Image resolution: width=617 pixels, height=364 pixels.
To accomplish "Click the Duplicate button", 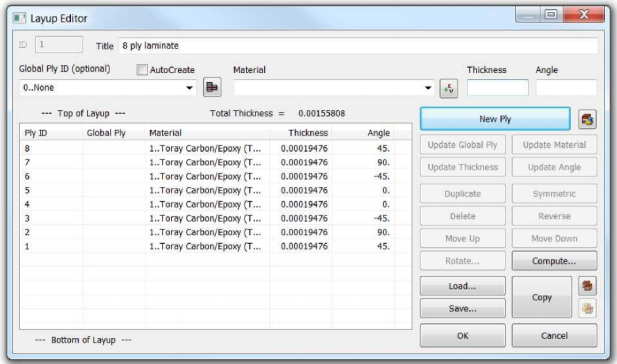I will [x=462, y=194].
